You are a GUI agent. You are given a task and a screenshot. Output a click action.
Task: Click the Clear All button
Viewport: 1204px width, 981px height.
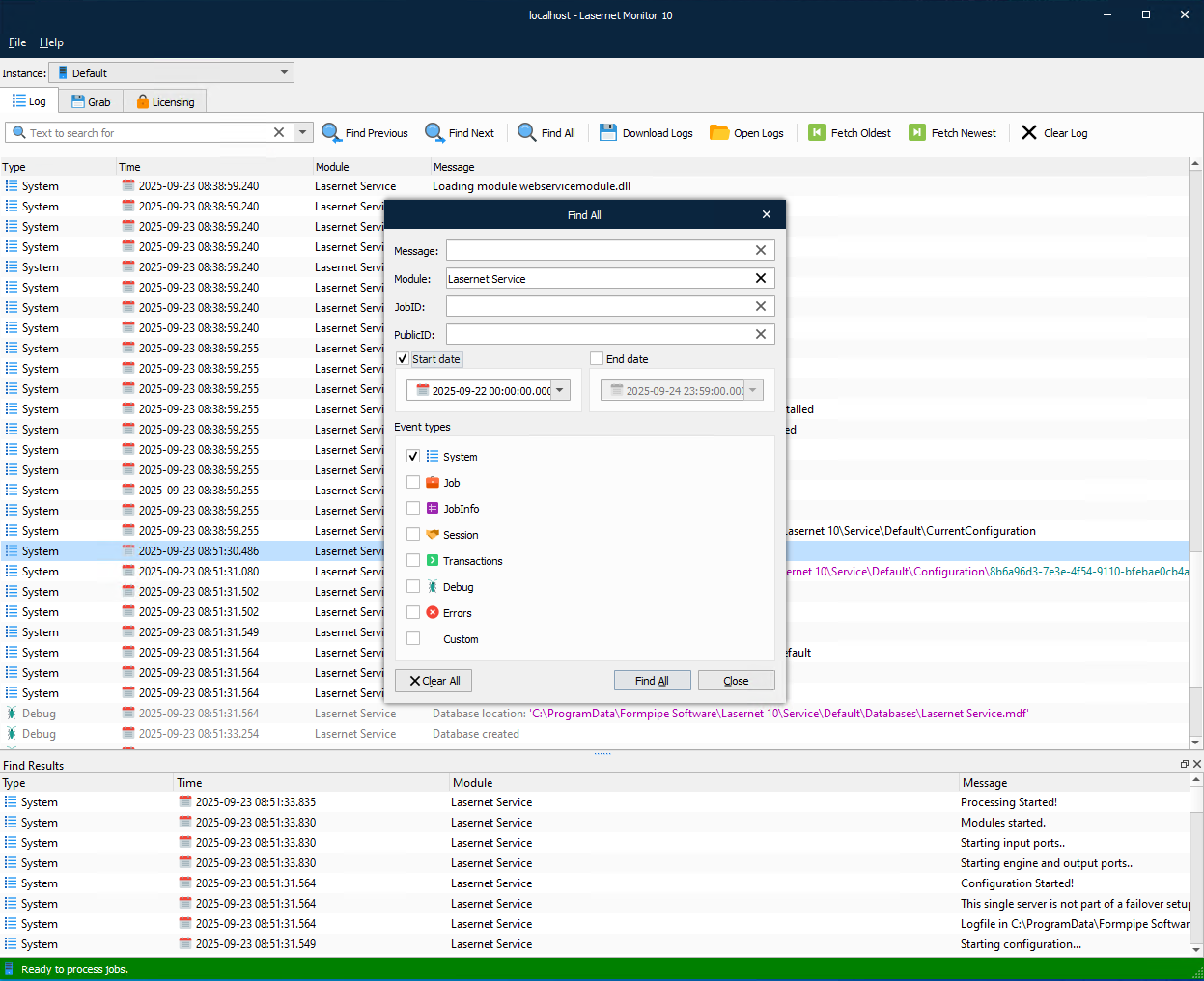tap(434, 681)
